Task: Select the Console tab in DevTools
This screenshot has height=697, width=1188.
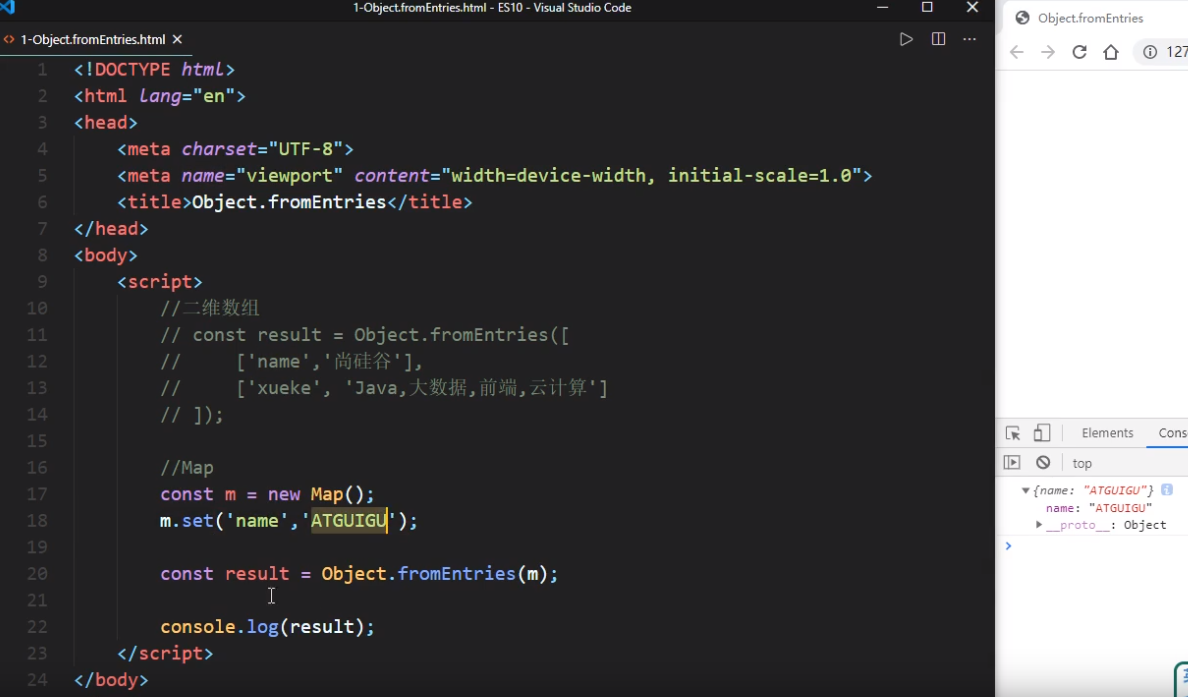Action: [1168, 432]
